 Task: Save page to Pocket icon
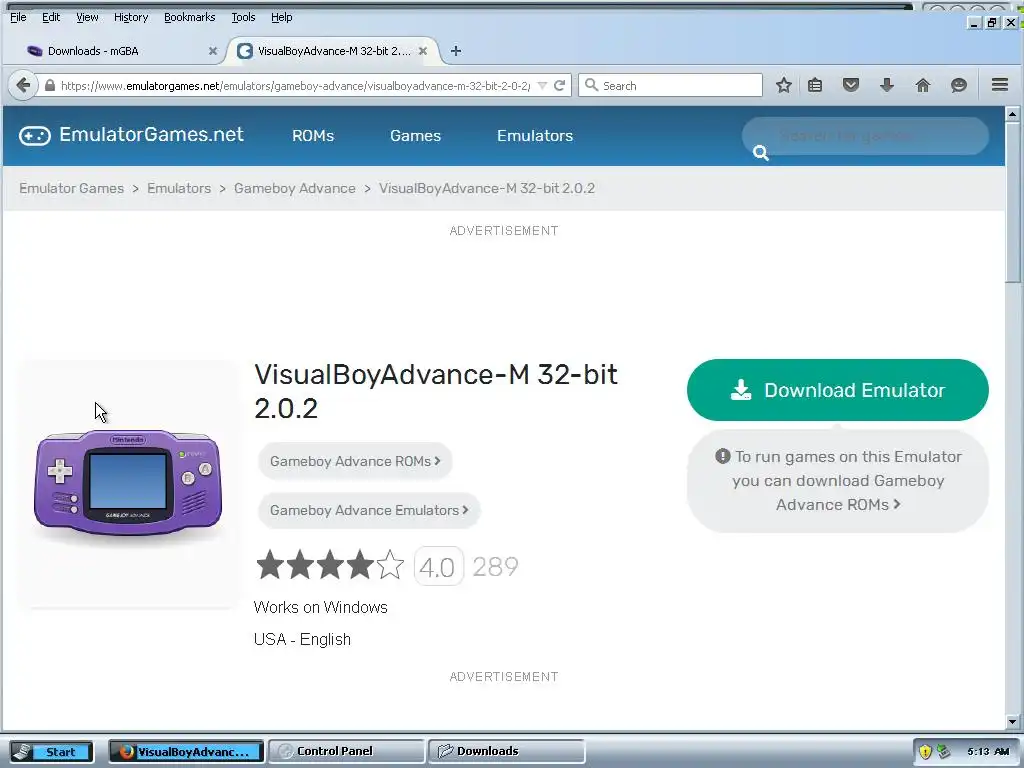pos(850,85)
